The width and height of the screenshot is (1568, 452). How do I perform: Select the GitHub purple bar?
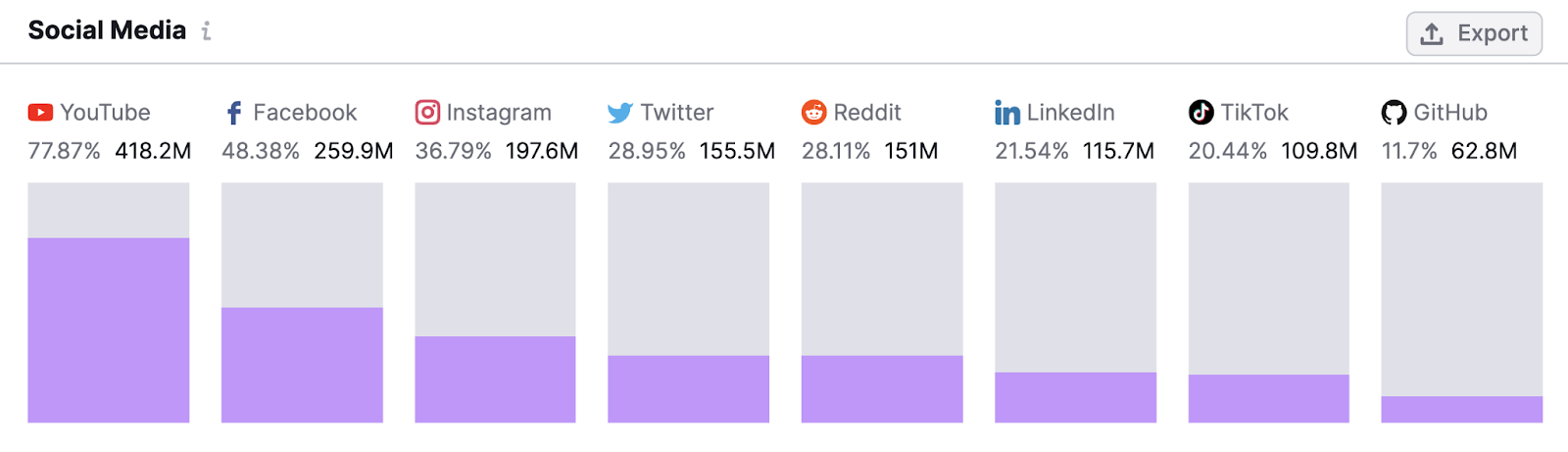click(x=1461, y=409)
